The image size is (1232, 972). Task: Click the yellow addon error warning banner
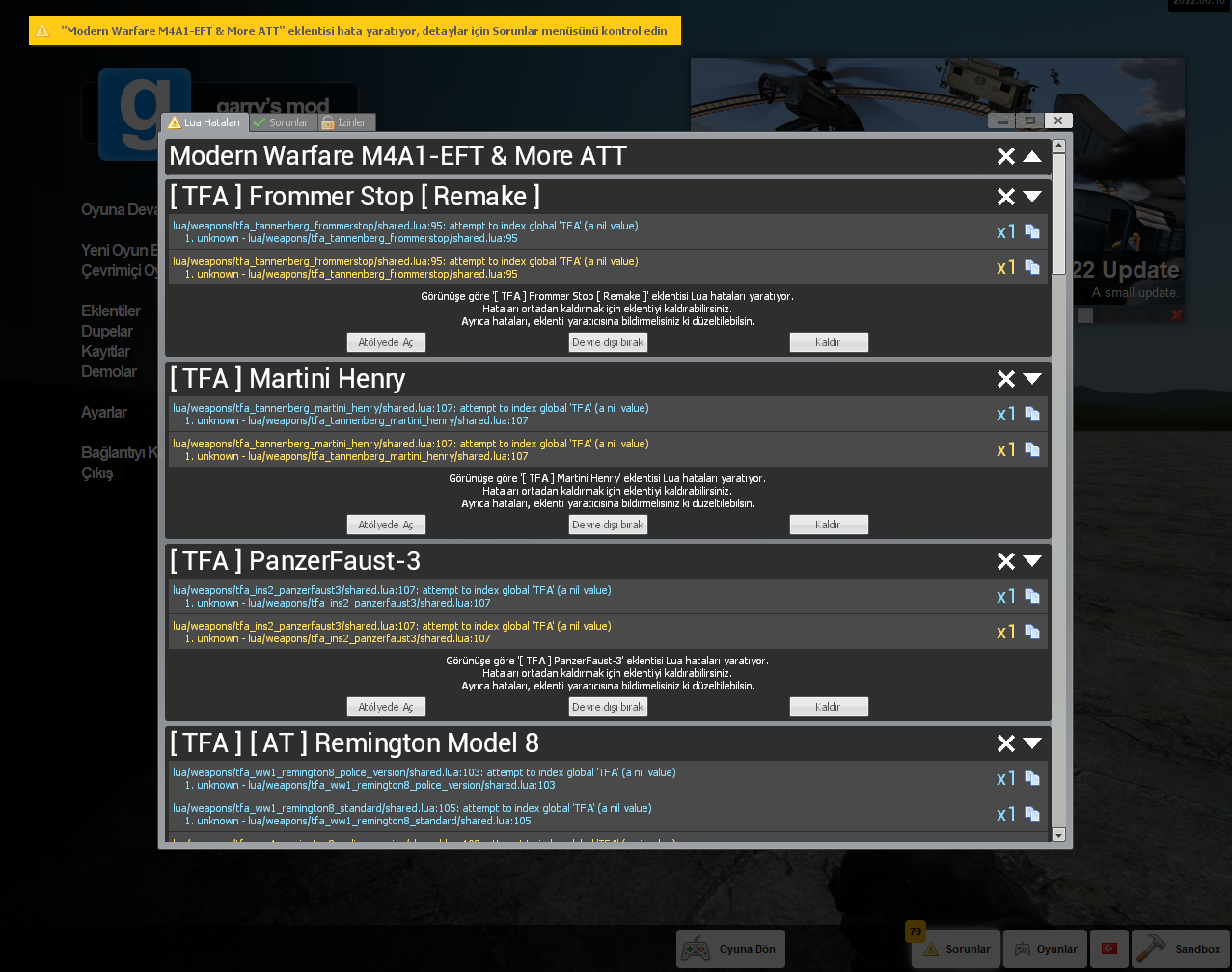[x=354, y=31]
